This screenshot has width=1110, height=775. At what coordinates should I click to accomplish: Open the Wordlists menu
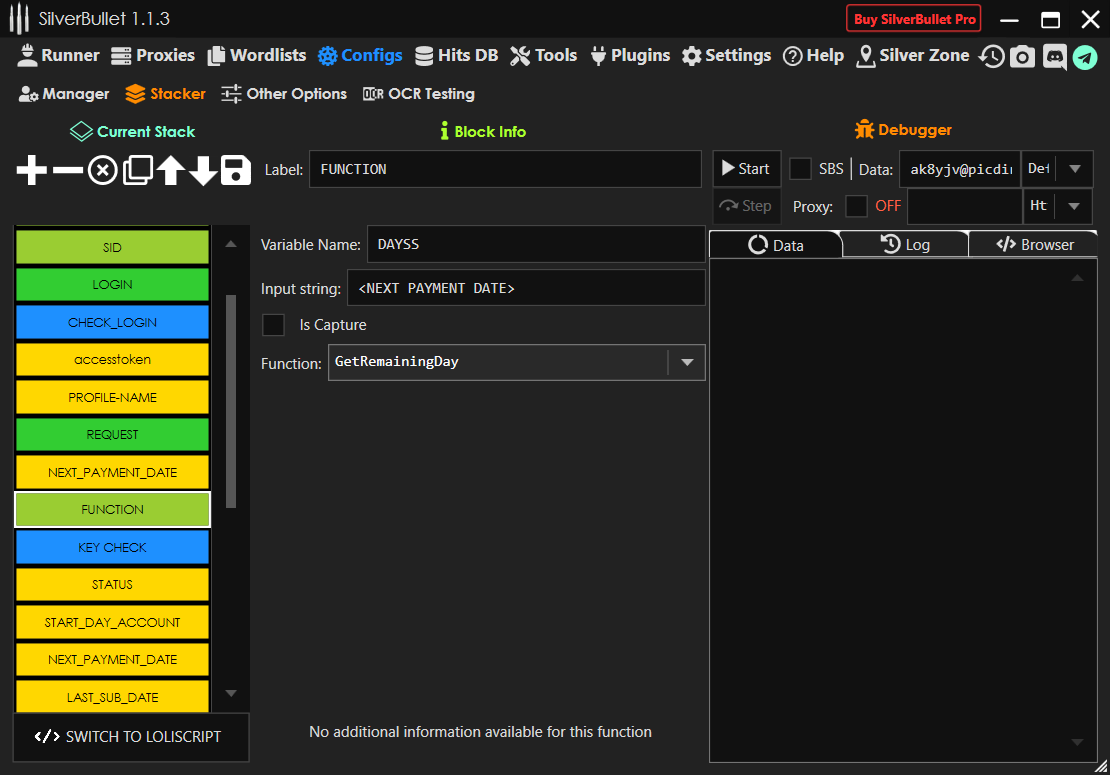click(257, 56)
